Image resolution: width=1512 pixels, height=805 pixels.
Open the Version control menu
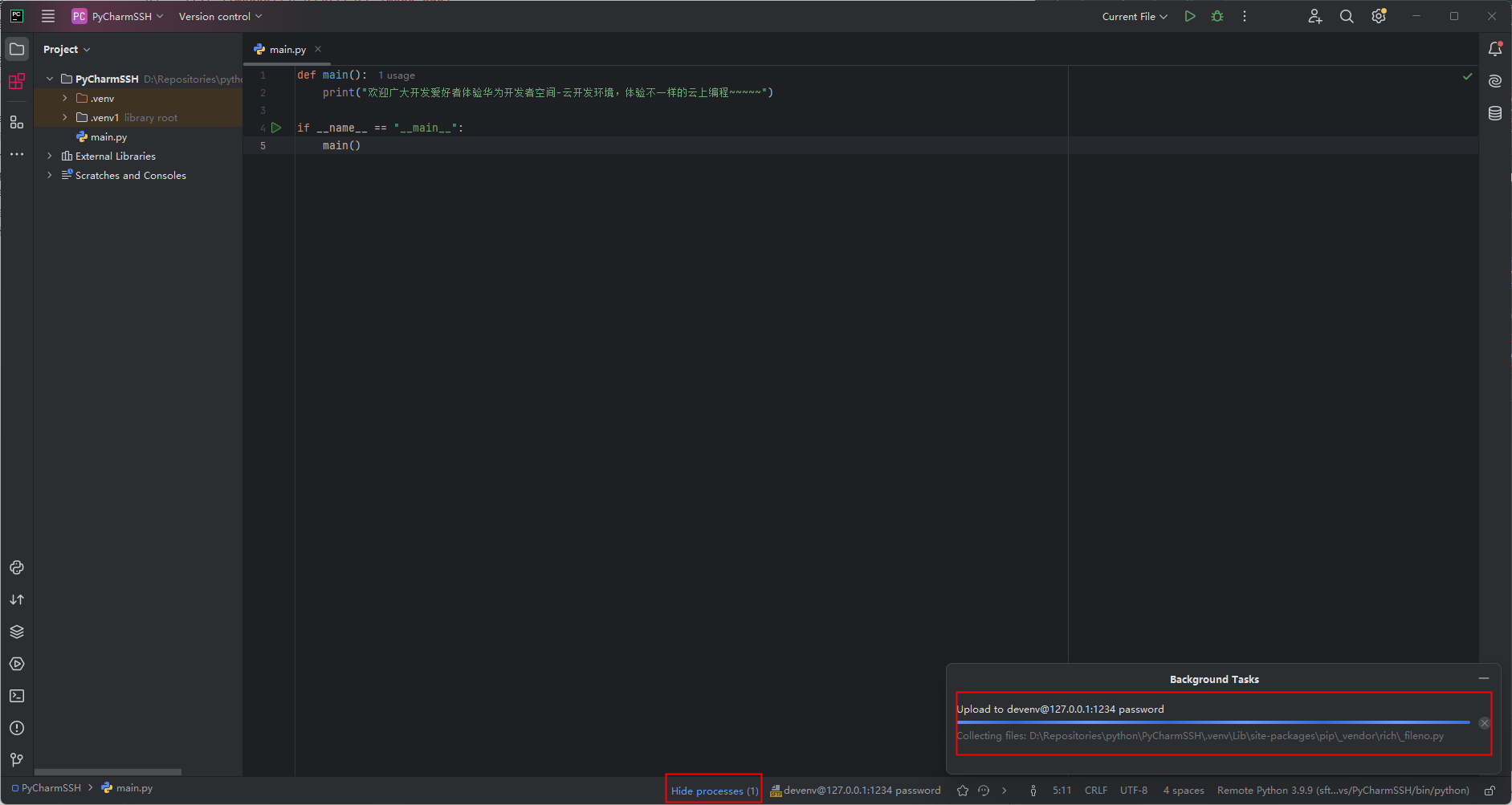[x=218, y=16]
